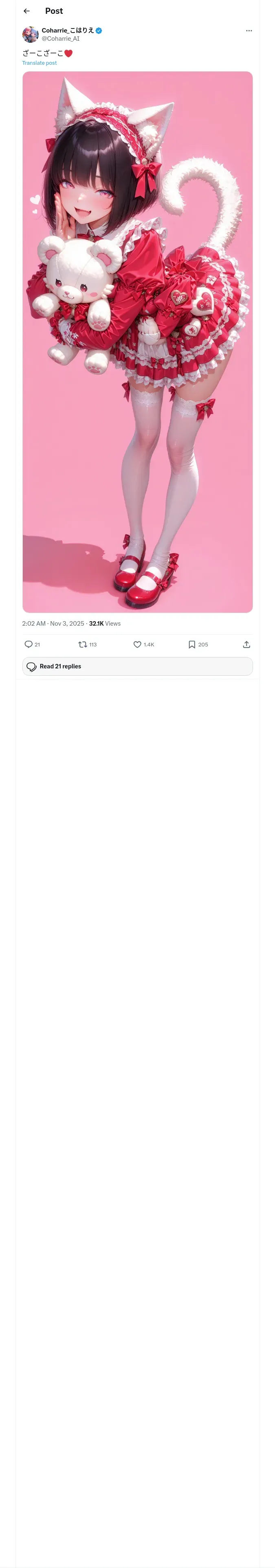
Task: Open the author's profile avatar
Action: [31, 34]
